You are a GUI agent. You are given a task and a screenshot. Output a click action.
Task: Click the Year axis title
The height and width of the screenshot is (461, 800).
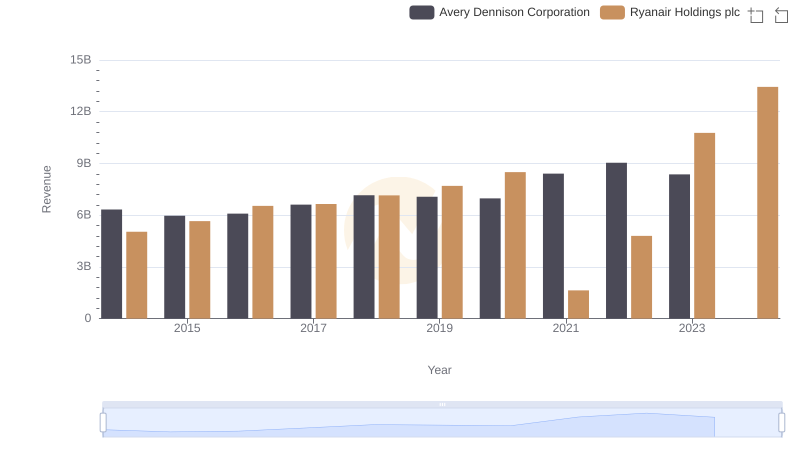(x=439, y=370)
